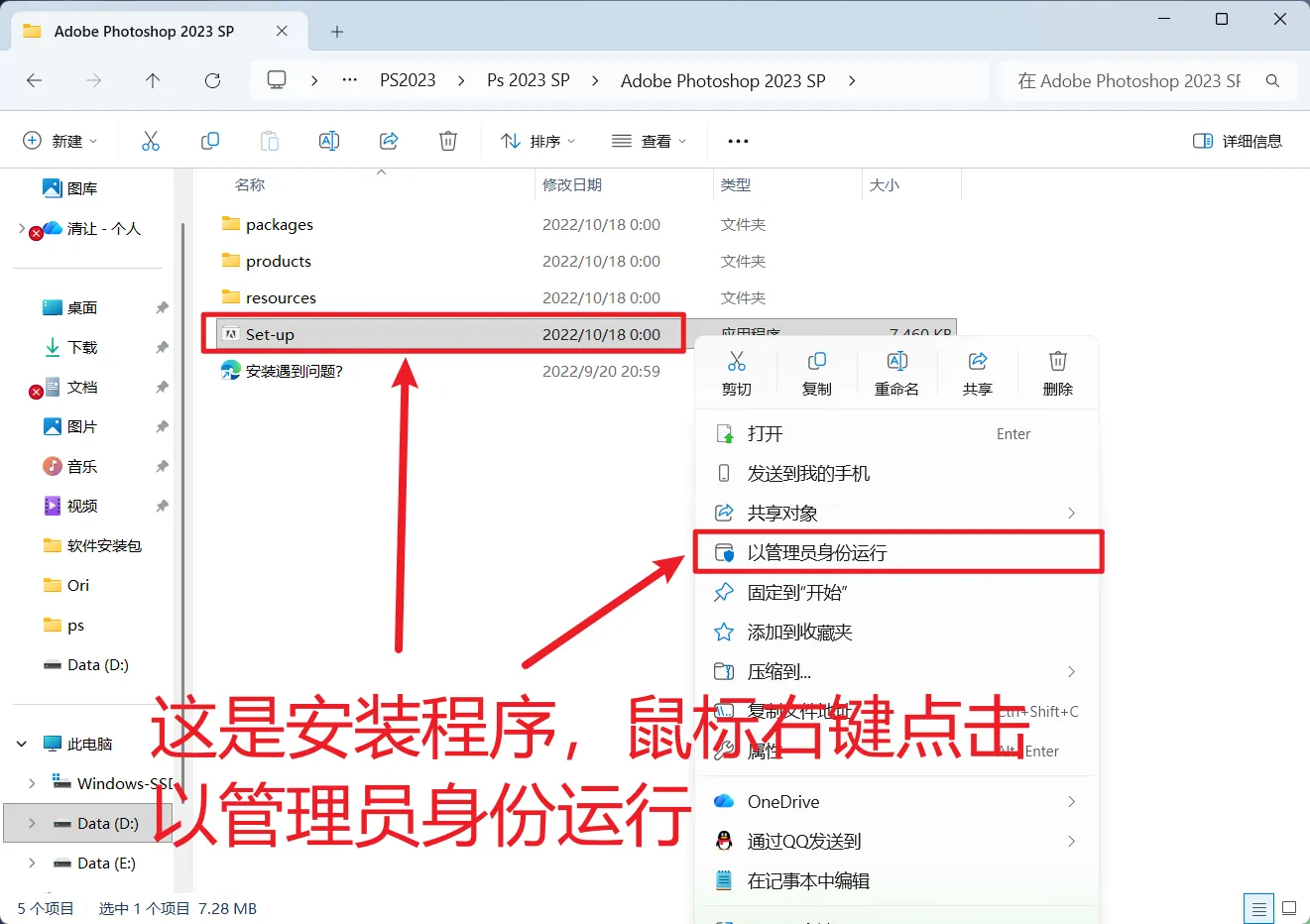Select 添加到收藏夹 menu entry
Image resolution: width=1310 pixels, height=924 pixels.
click(897, 633)
